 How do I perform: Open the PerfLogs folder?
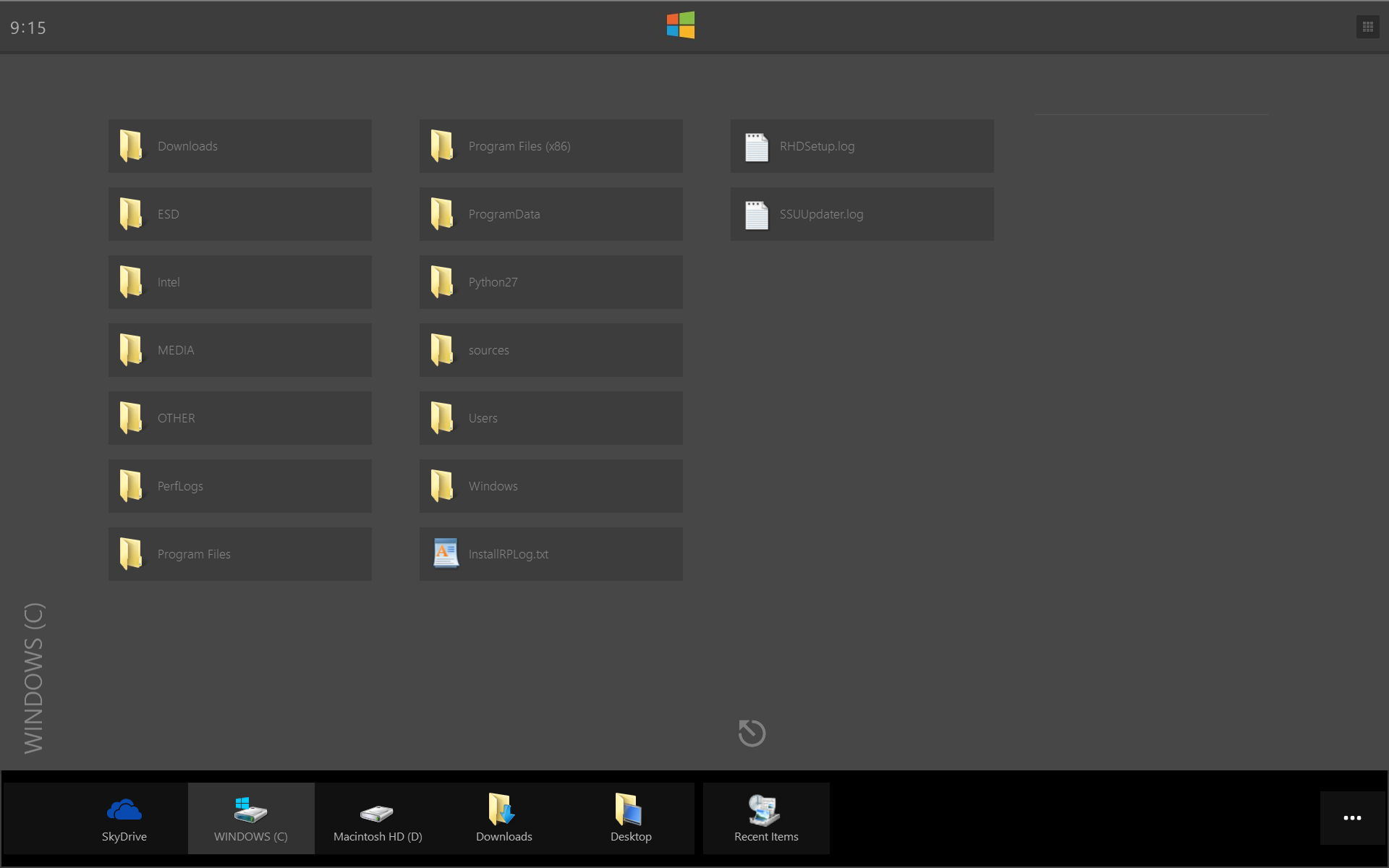coord(239,486)
